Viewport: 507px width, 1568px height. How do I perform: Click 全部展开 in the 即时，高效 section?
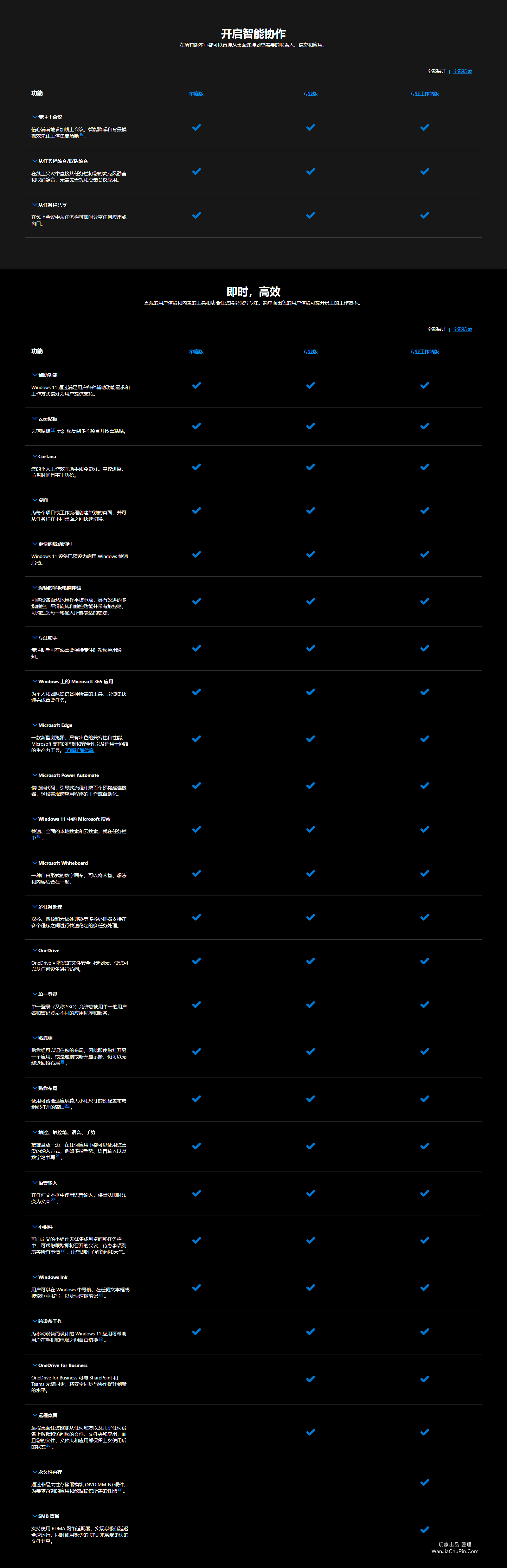436,329
